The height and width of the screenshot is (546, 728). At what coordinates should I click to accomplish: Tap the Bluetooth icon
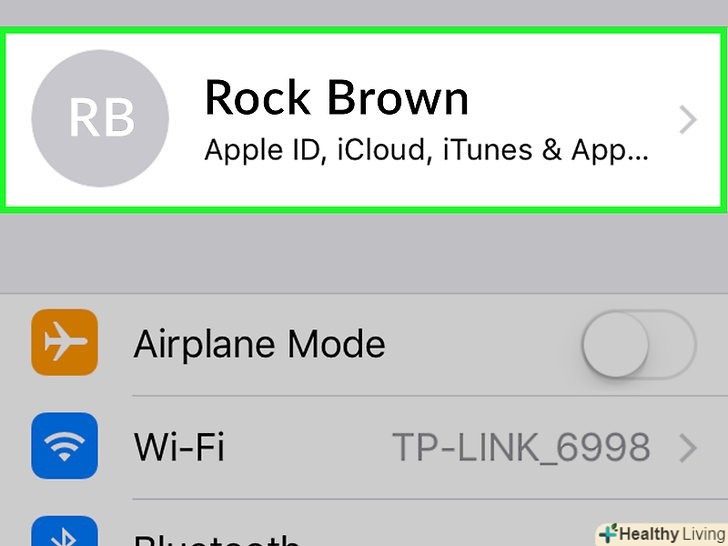tap(65, 531)
